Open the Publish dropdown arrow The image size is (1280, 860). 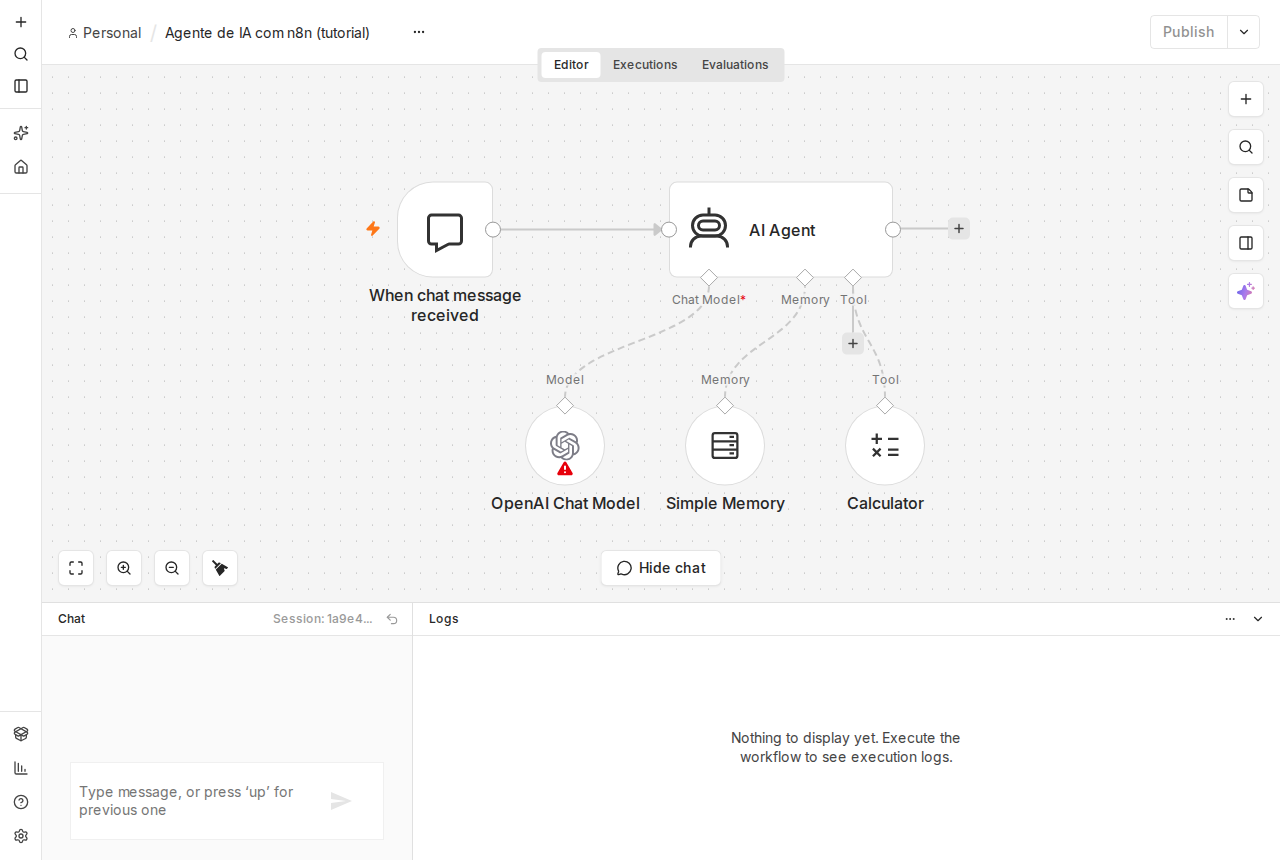point(1244,32)
